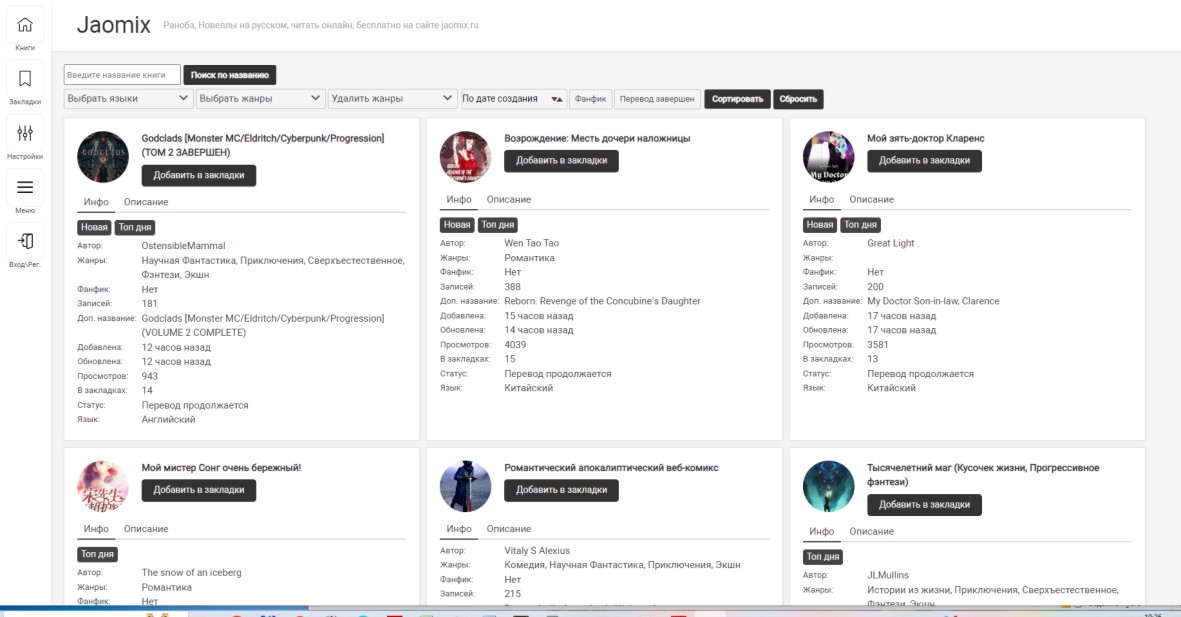
Task: Toggle the Перевод завершен filter
Action: coord(656,99)
